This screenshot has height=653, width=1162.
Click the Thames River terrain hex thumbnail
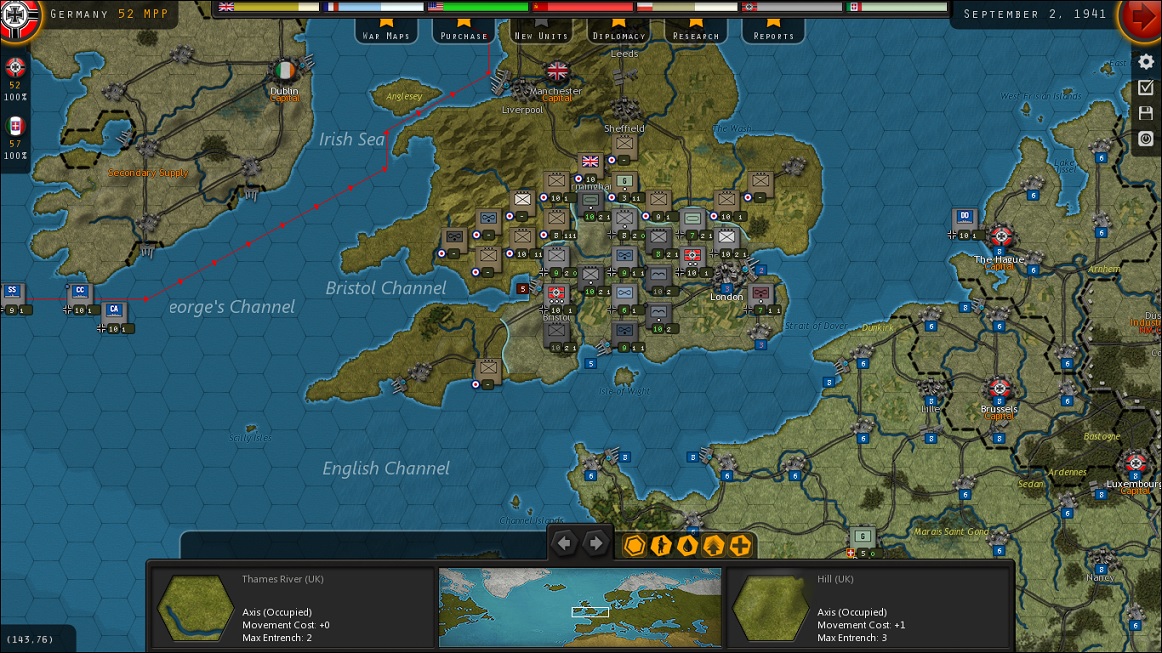(x=196, y=608)
